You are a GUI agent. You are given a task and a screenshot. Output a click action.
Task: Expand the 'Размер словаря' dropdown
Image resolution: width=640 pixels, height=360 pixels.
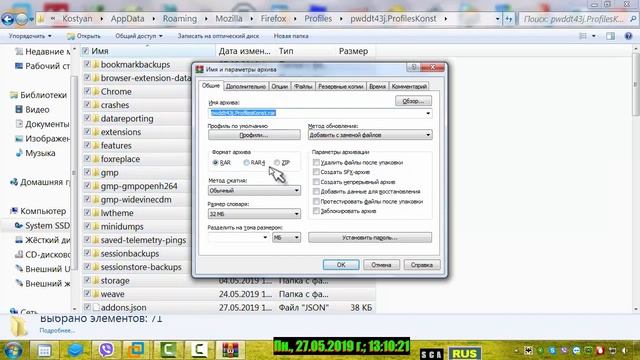click(297, 214)
